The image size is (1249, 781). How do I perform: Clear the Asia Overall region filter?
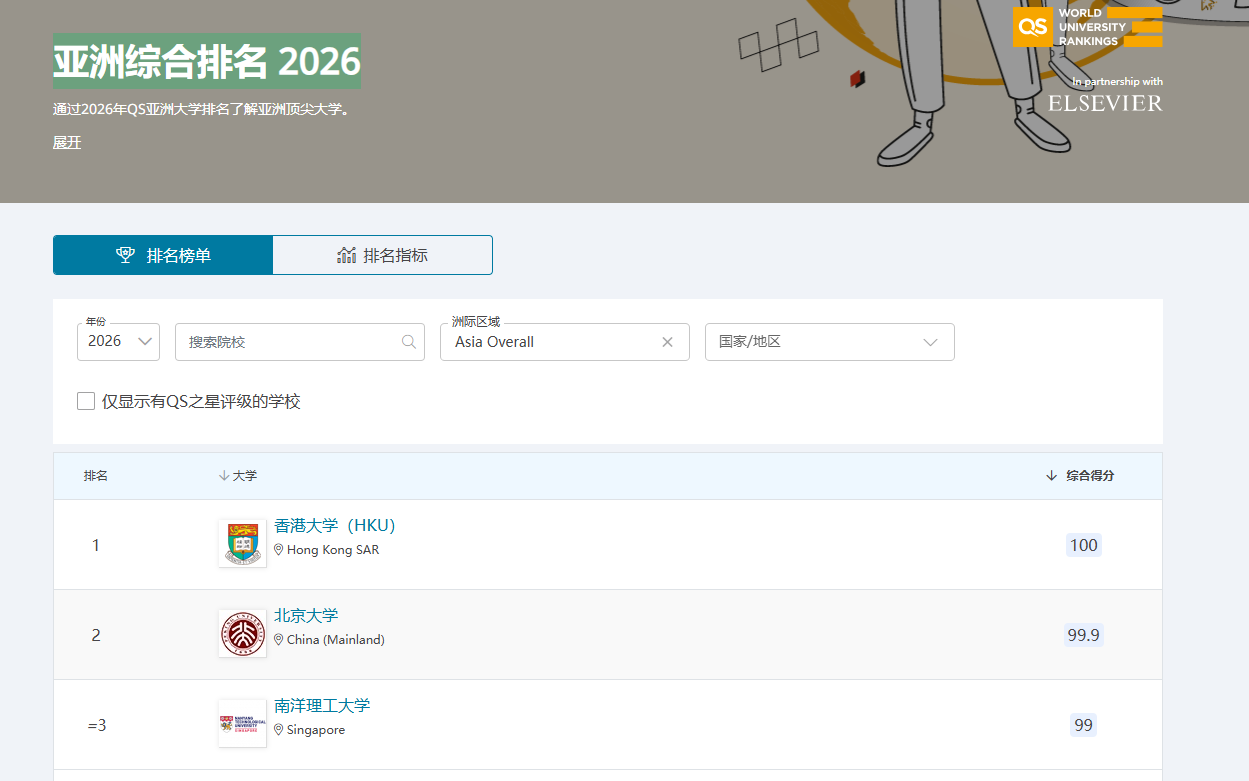667,342
